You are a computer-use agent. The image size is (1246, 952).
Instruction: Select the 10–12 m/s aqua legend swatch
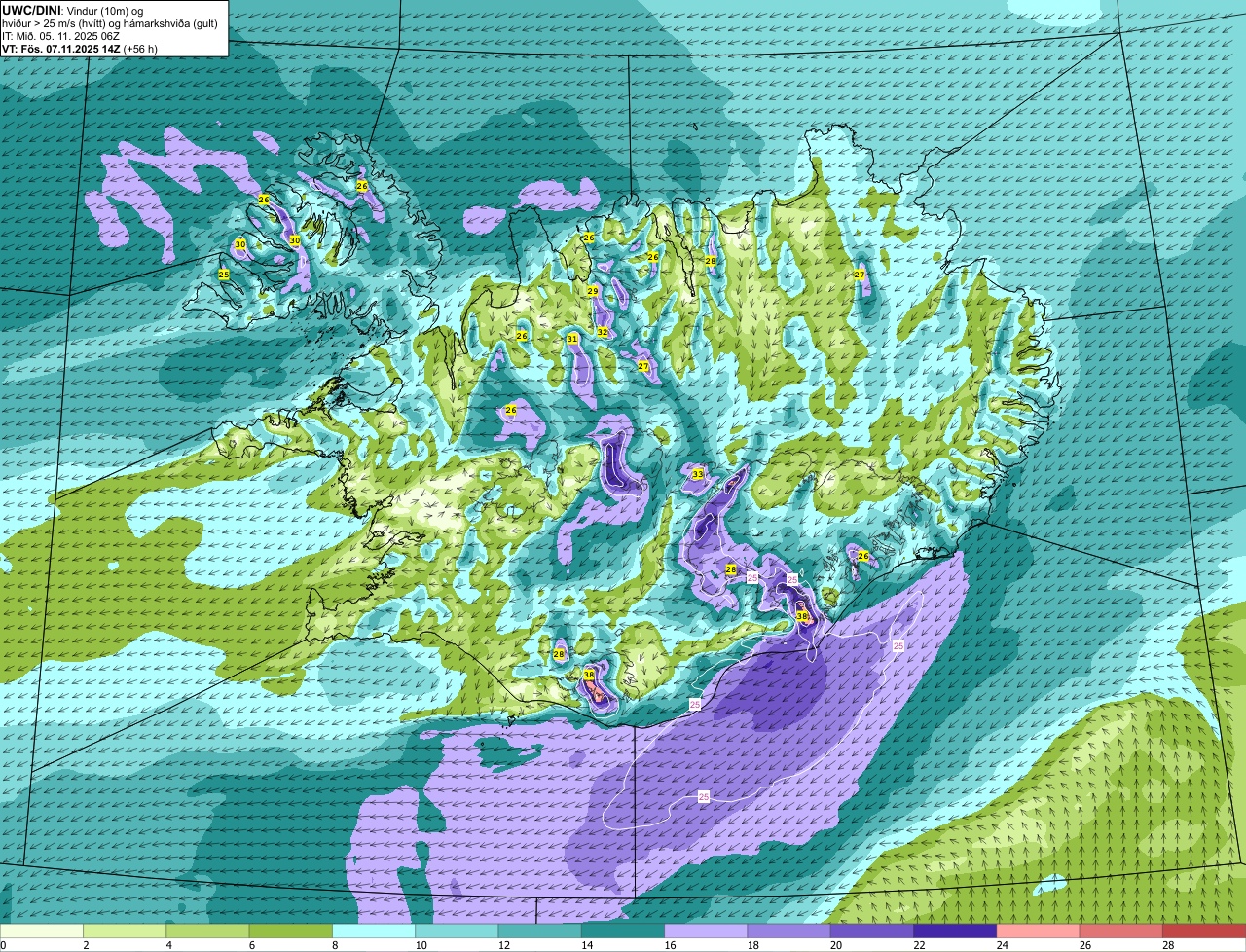tap(457, 931)
